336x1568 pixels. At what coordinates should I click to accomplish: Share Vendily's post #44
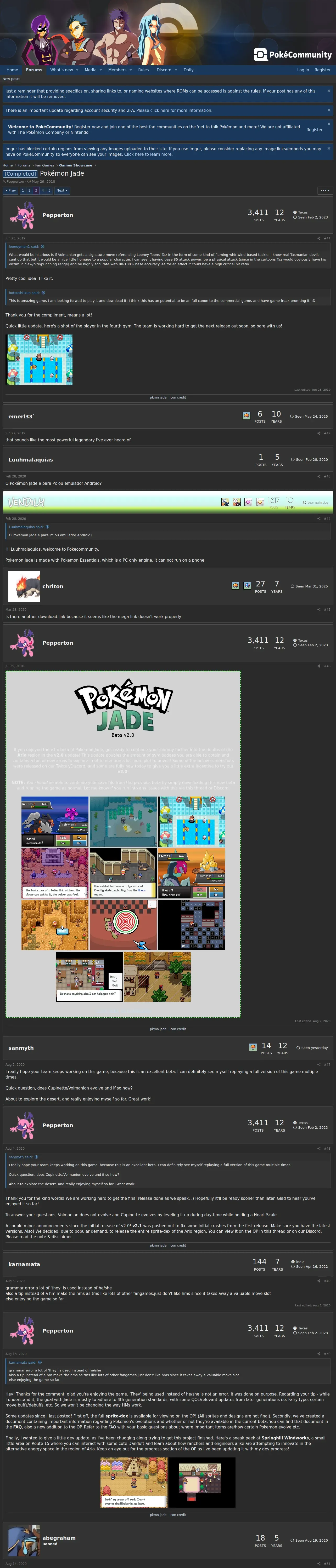tap(319, 518)
